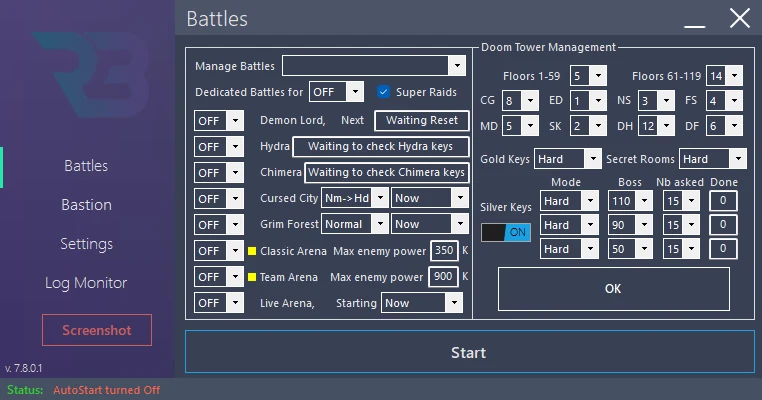762x400 pixels.
Task: Open Grim Forest Normal difficulty dropdown
Action: tap(355, 224)
